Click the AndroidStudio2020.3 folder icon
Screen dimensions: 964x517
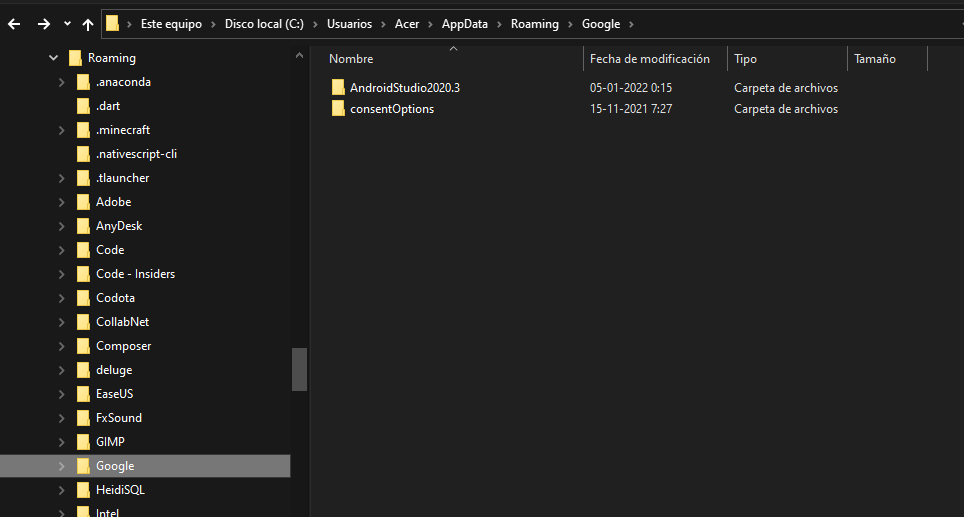tap(338, 88)
